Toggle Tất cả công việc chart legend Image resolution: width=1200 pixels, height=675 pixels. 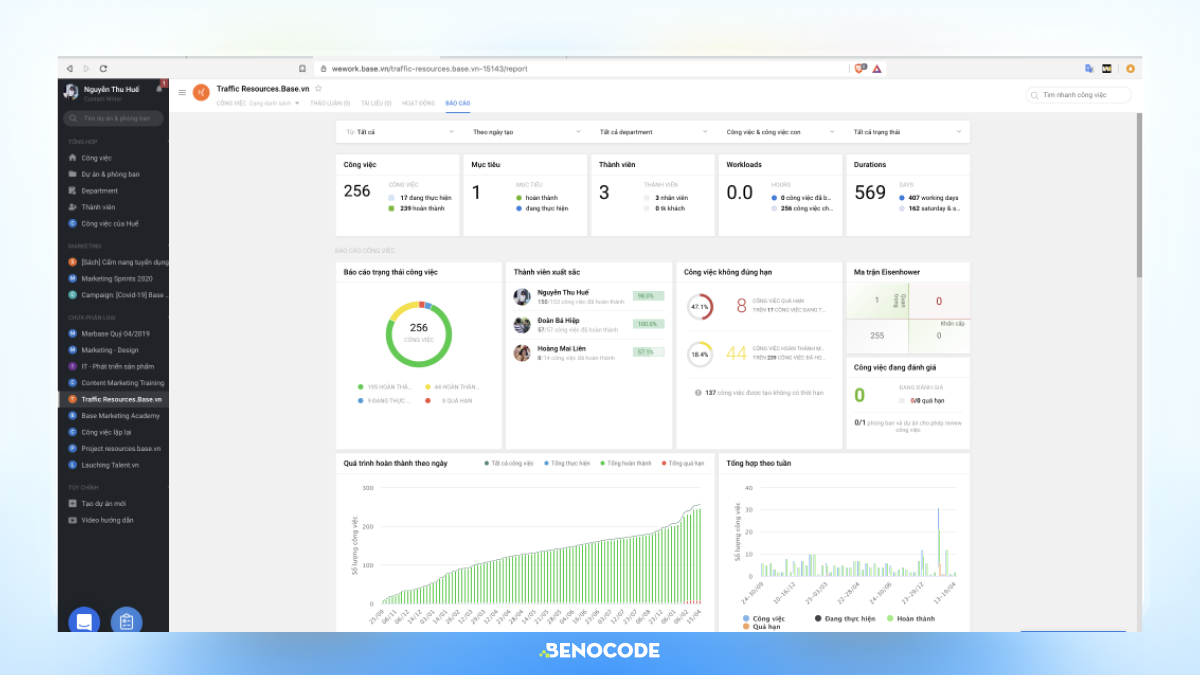coord(511,463)
